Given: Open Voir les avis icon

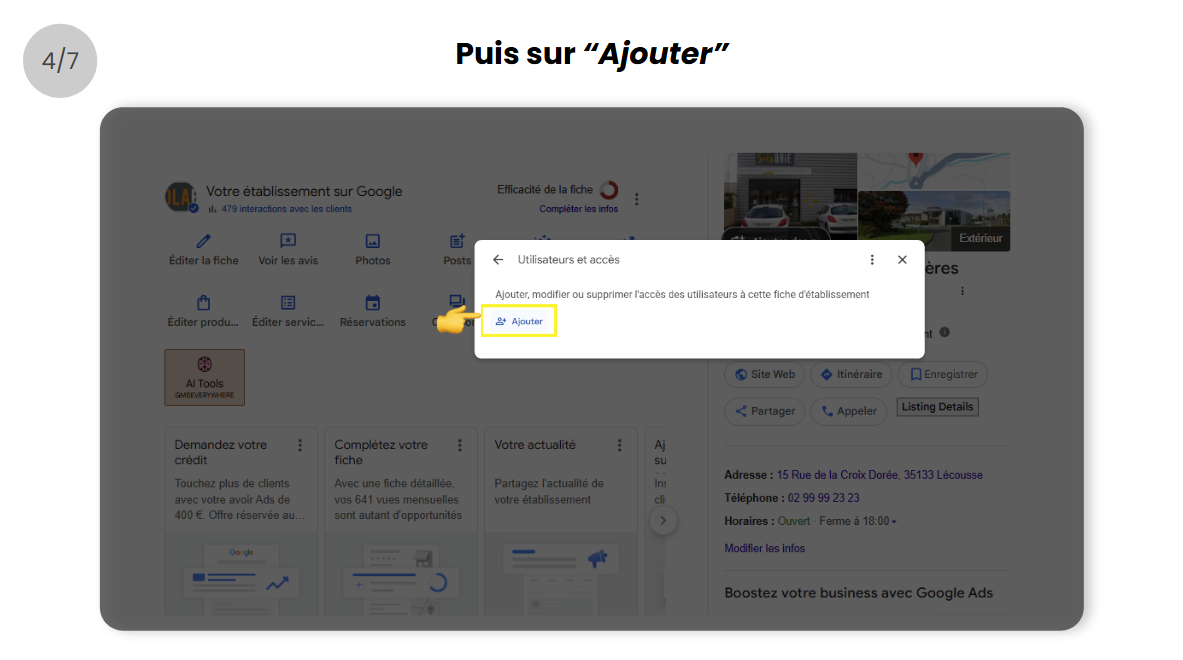Looking at the screenshot, I should [288, 241].
